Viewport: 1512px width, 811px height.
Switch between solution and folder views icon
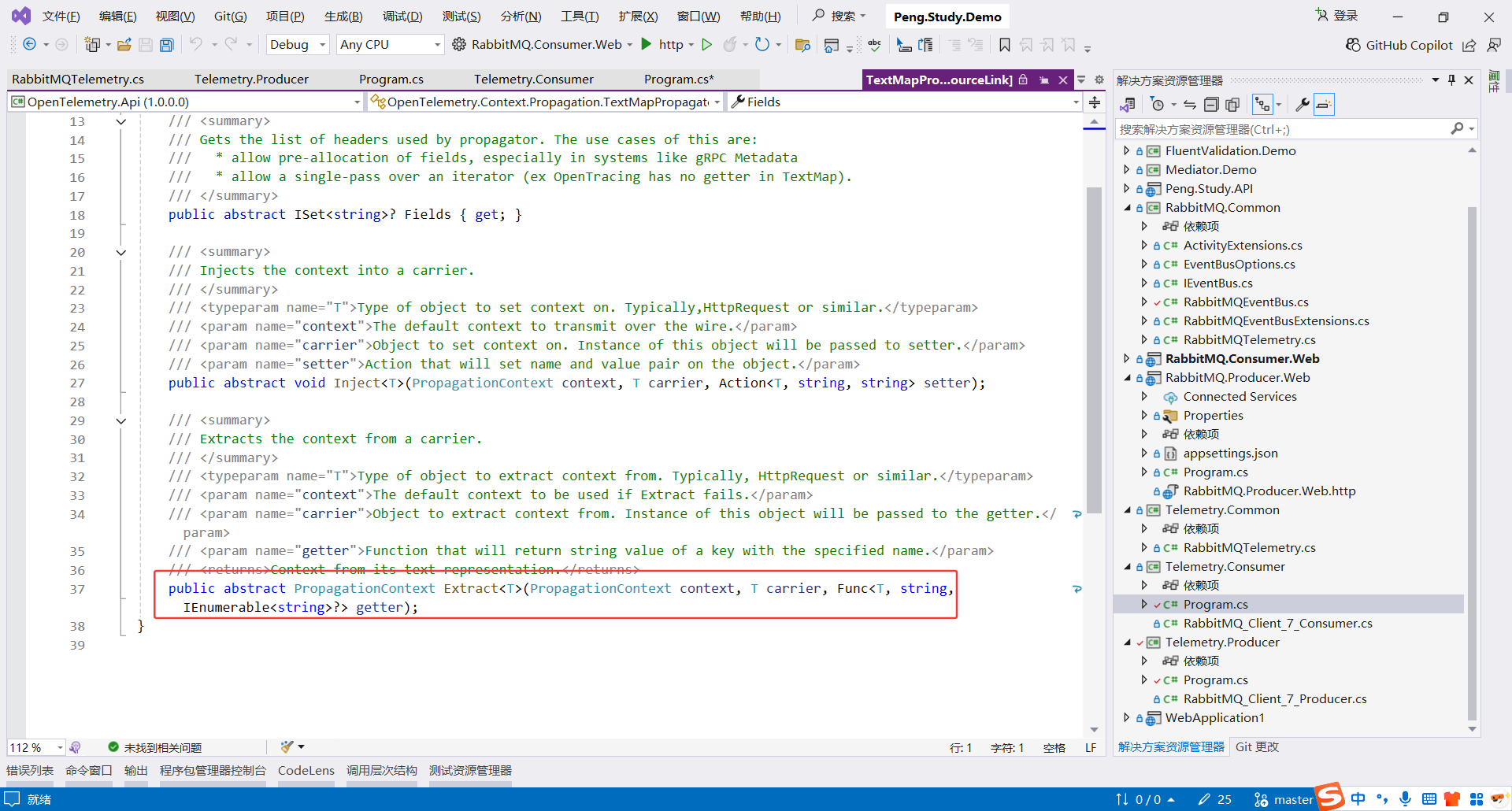(1128, 105)
